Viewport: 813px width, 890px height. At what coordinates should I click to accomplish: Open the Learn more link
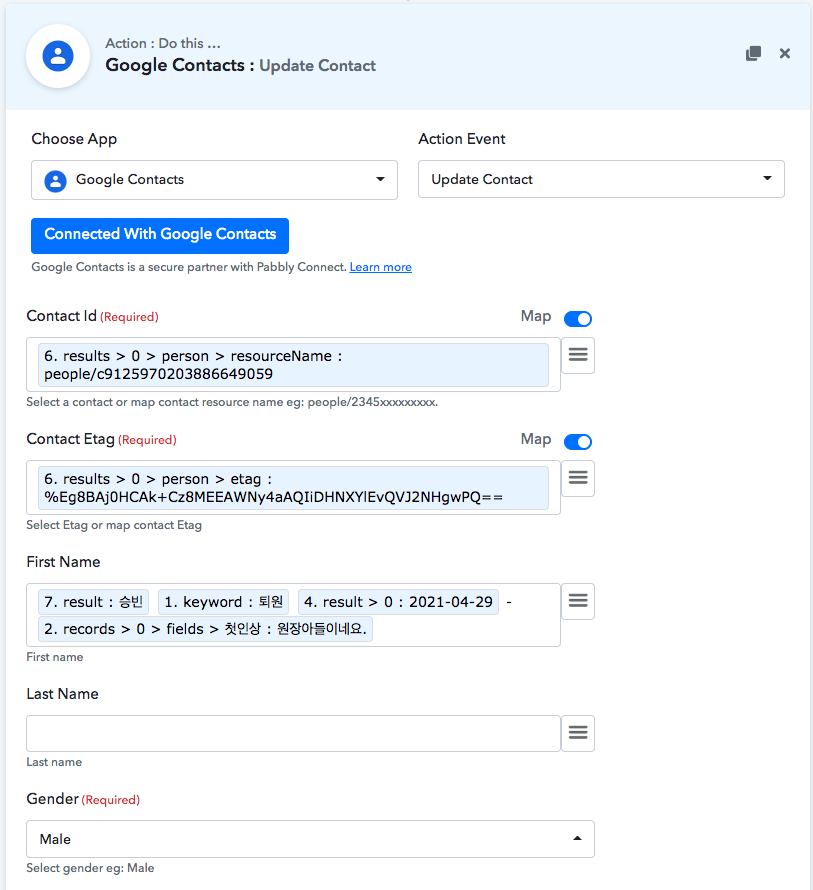click(x=380, y=268)
